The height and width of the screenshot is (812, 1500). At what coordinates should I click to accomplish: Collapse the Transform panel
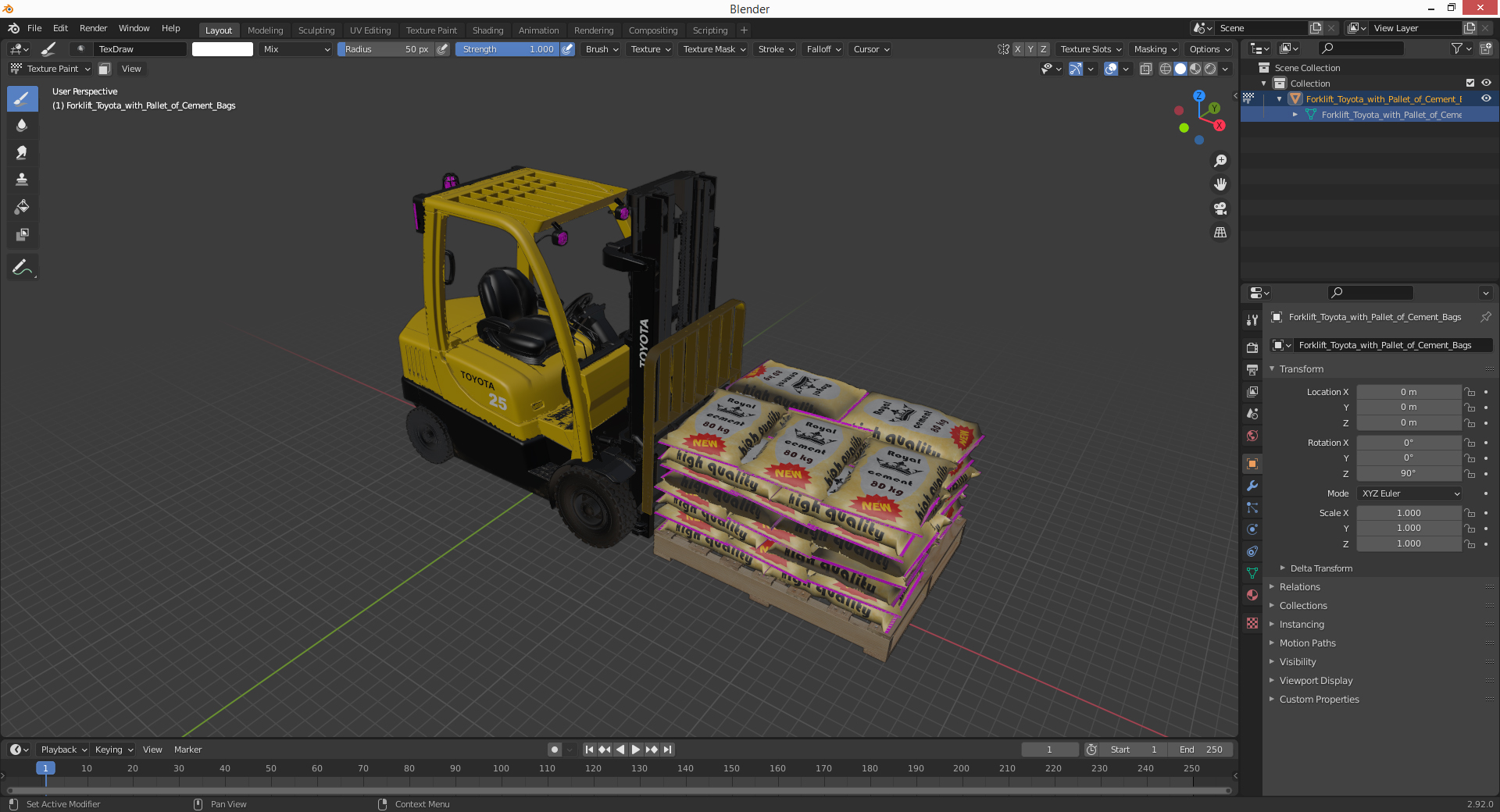tap(1301, 369)
